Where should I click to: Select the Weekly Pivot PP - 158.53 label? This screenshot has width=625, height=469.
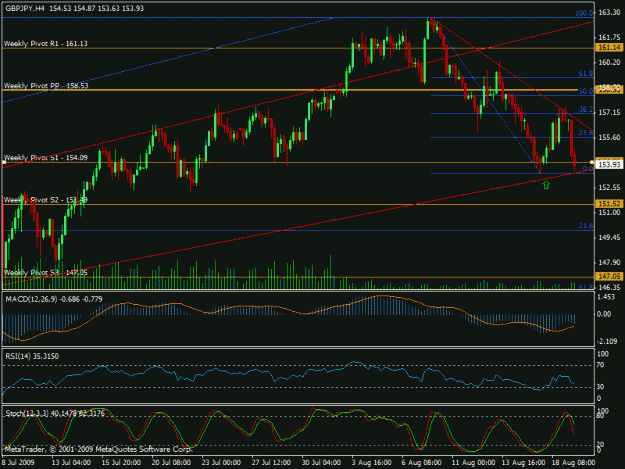click(x=46, y=86)
